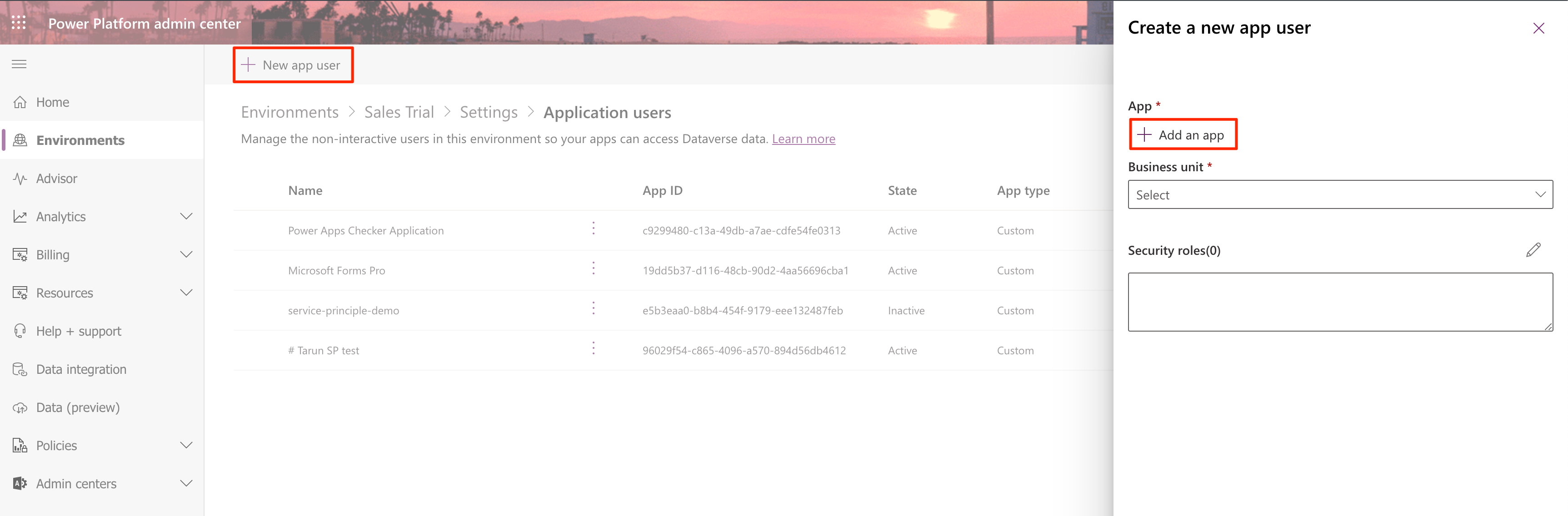Edit security roles with the pencil icon

1533,250
